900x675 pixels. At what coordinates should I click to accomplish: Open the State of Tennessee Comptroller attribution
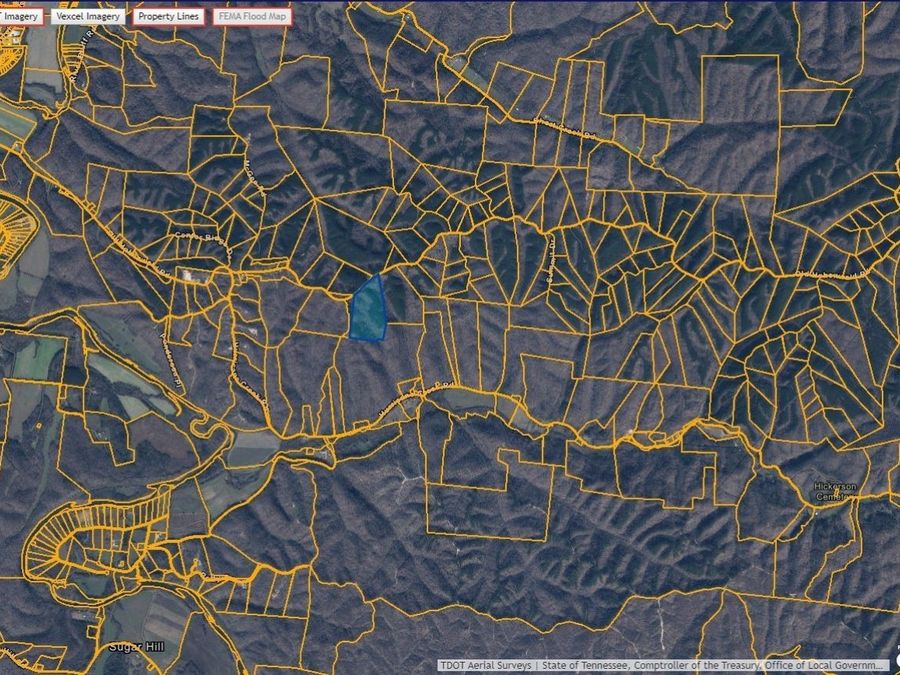(x=713, y=665)
